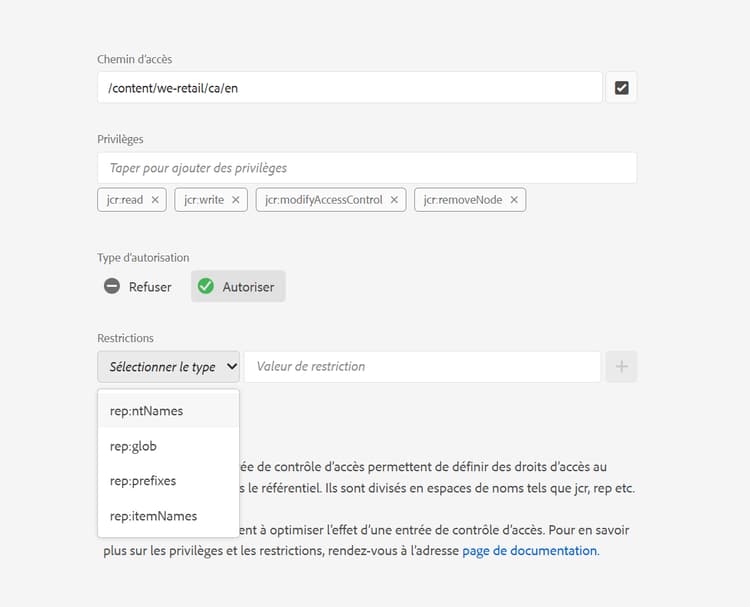The width and height of the screenshot is (750, 607).
Task: Click the grey minus Refuser icon
Action: click(113, 287)
